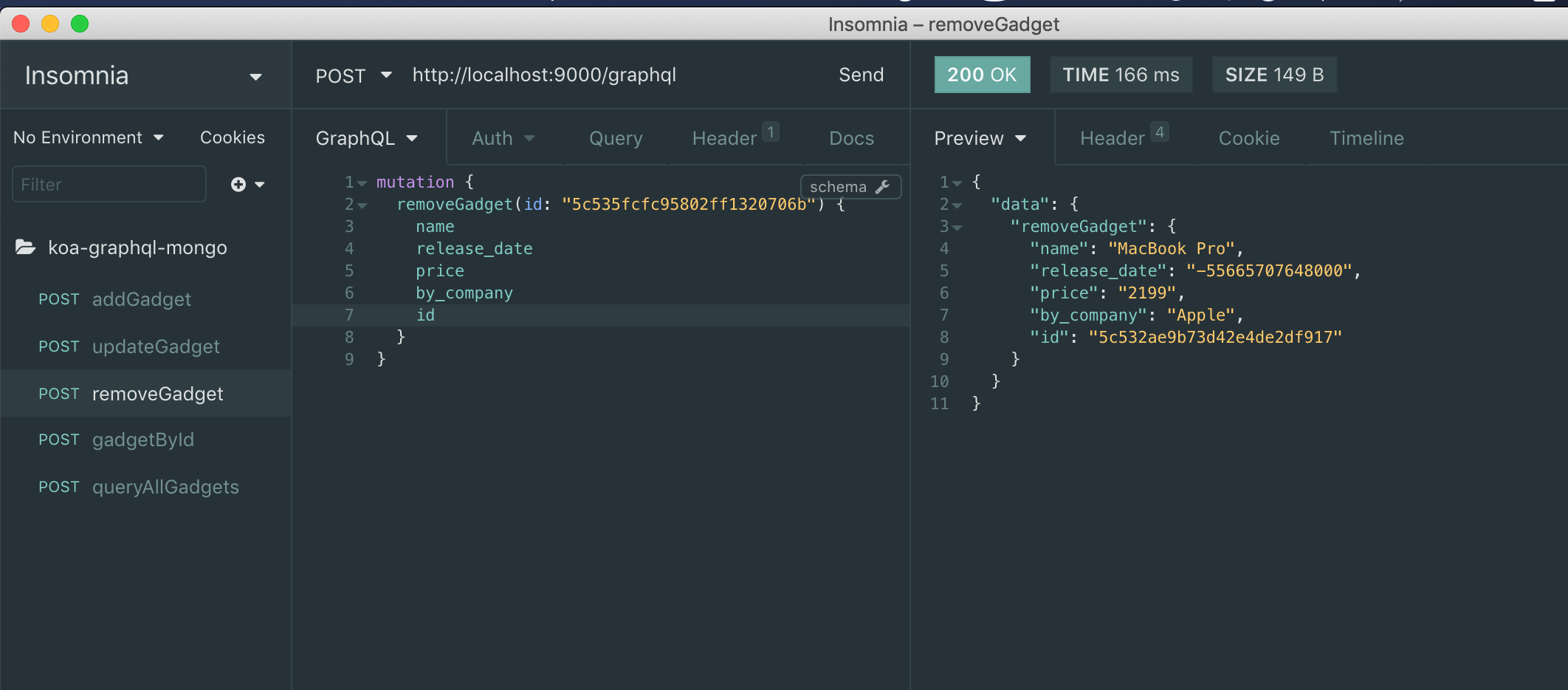The width and height of the screenshot is (1568, 690).
Task: Click the schema wrench button
Action: tap(850, 187)
